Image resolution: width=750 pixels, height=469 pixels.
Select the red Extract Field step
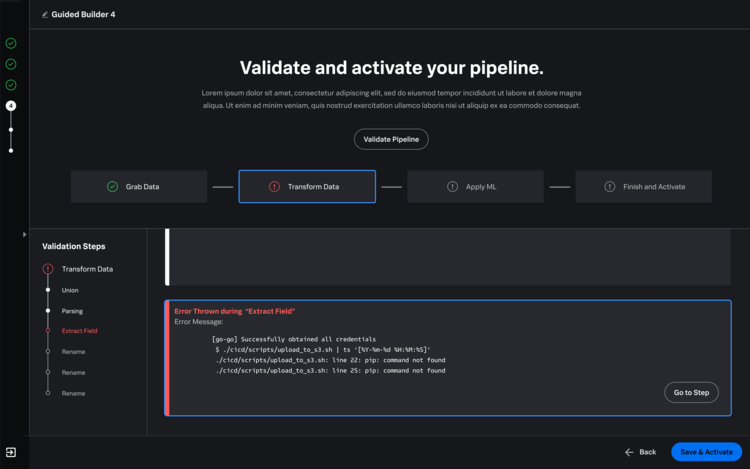[x=79, y=331]
